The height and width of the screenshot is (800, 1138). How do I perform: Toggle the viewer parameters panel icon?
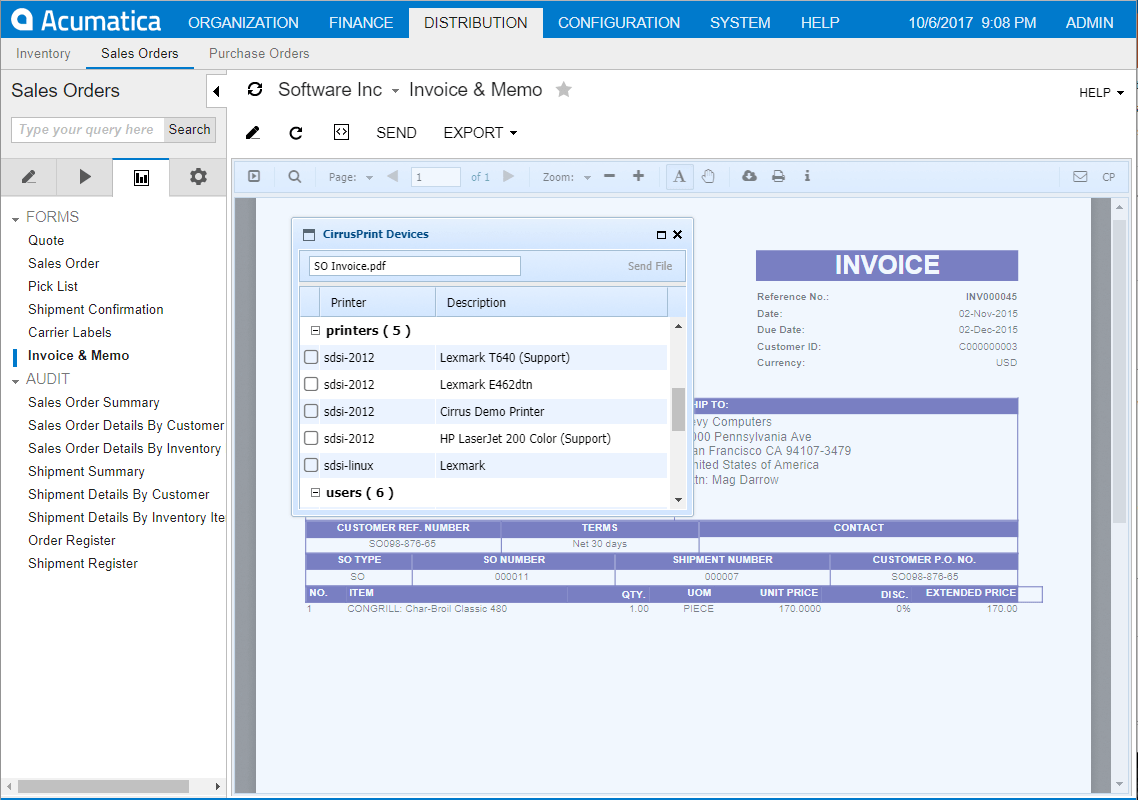click(254, 176)
